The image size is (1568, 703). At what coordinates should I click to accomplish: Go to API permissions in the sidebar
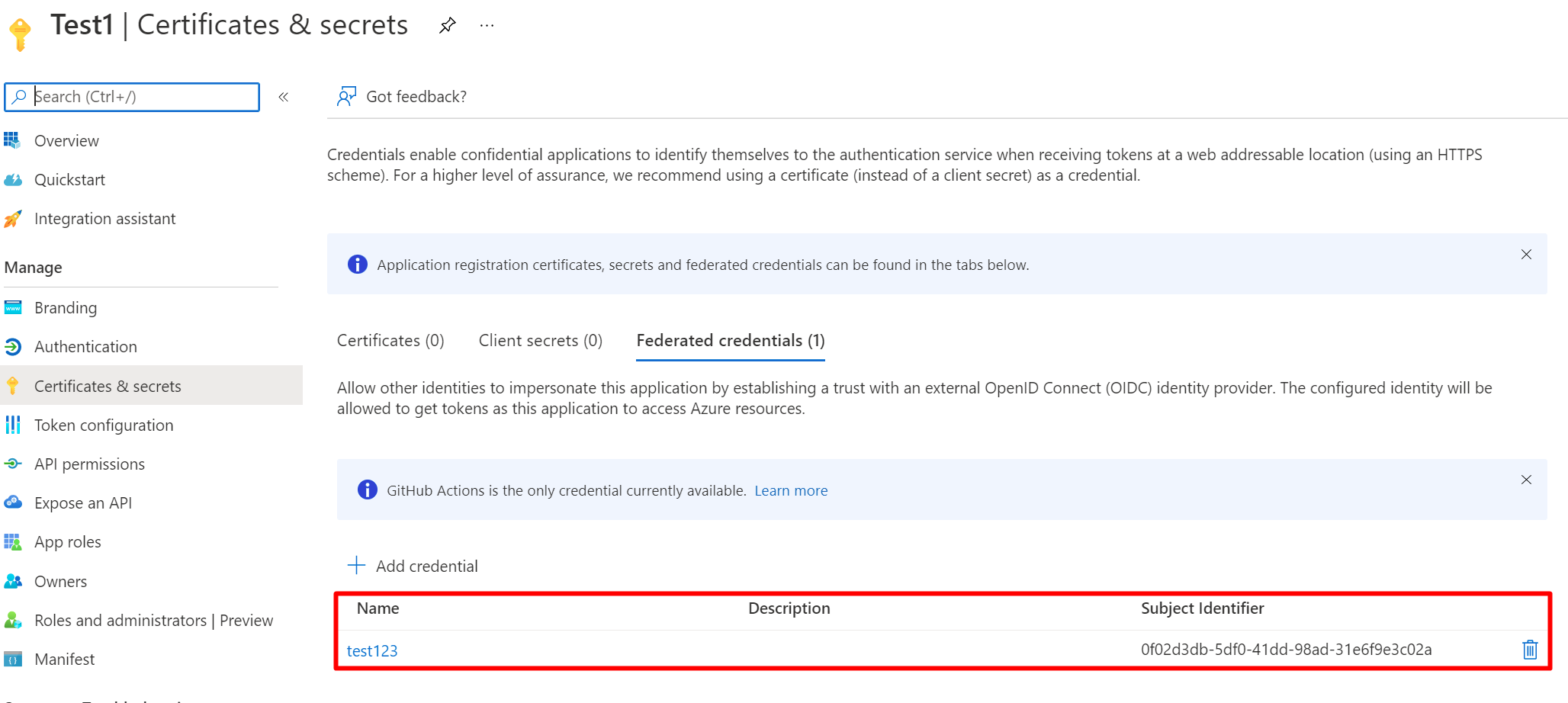[x=89, y=464]
